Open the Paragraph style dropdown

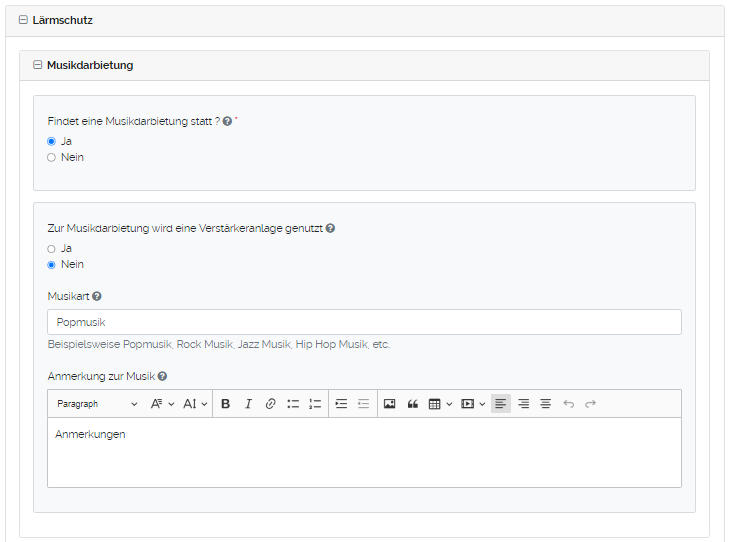97,404
